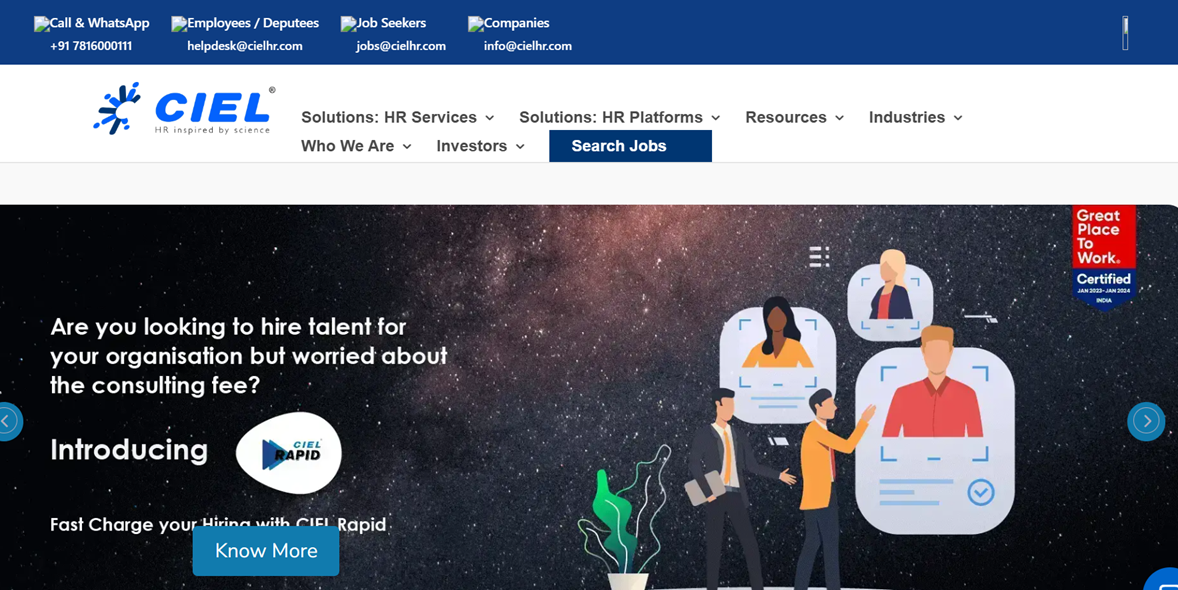The width and height of the screenshot is (1178, 590).
Task: Go to next carousel slide
Action: coord(1146,422)
